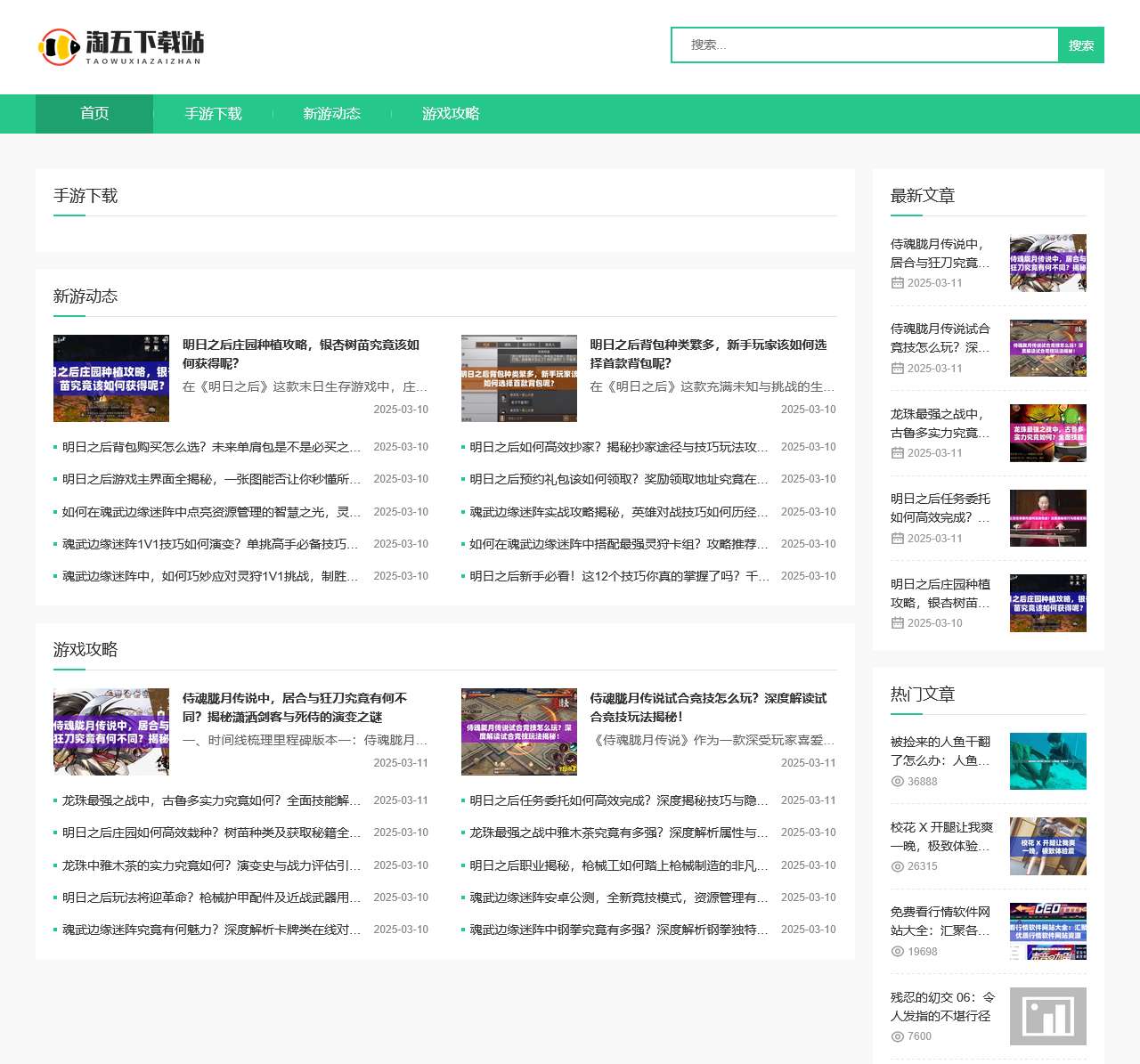Open 最新文章 thumbnail for 明日之后任务委托
Viewport: 1140px width, 1064px height.
(x=1048, y=518)
